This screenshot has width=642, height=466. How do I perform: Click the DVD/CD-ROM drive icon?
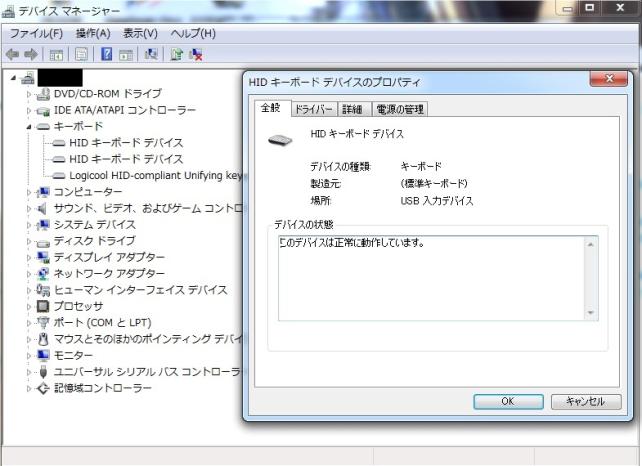point(43,94)
